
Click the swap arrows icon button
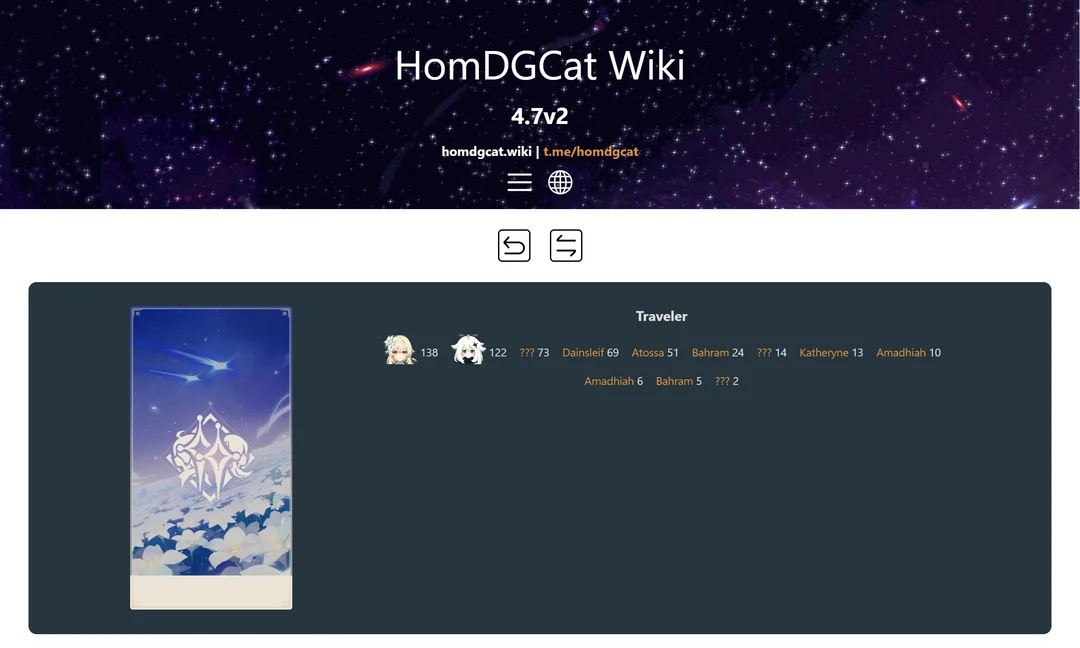point(566,246)
